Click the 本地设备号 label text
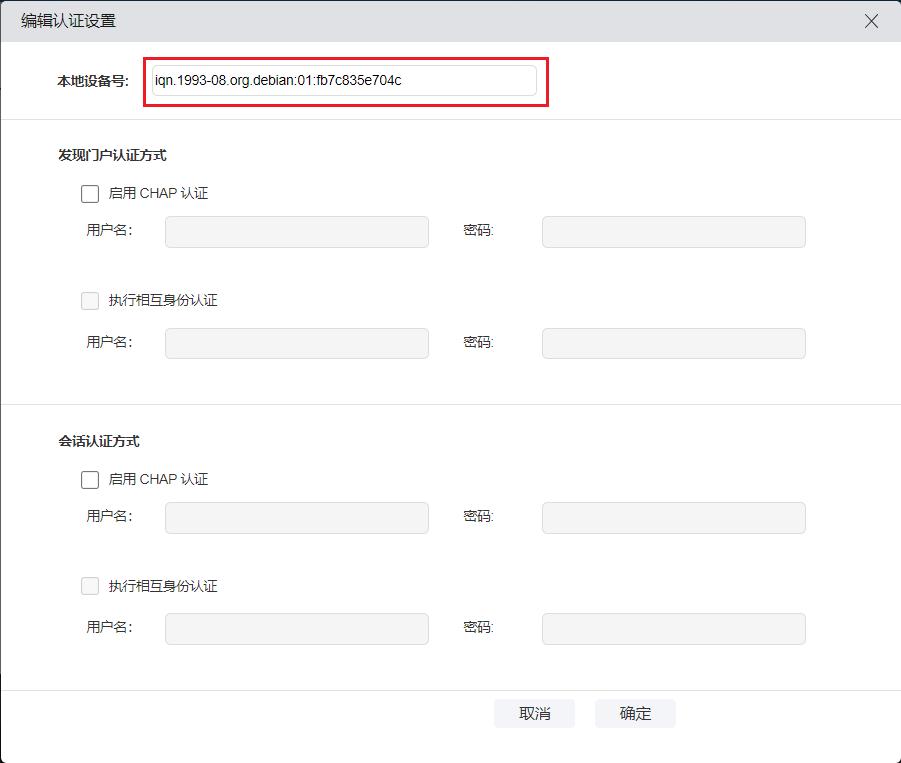The height and width of the screenshot is (763, 901). point(92,81)
